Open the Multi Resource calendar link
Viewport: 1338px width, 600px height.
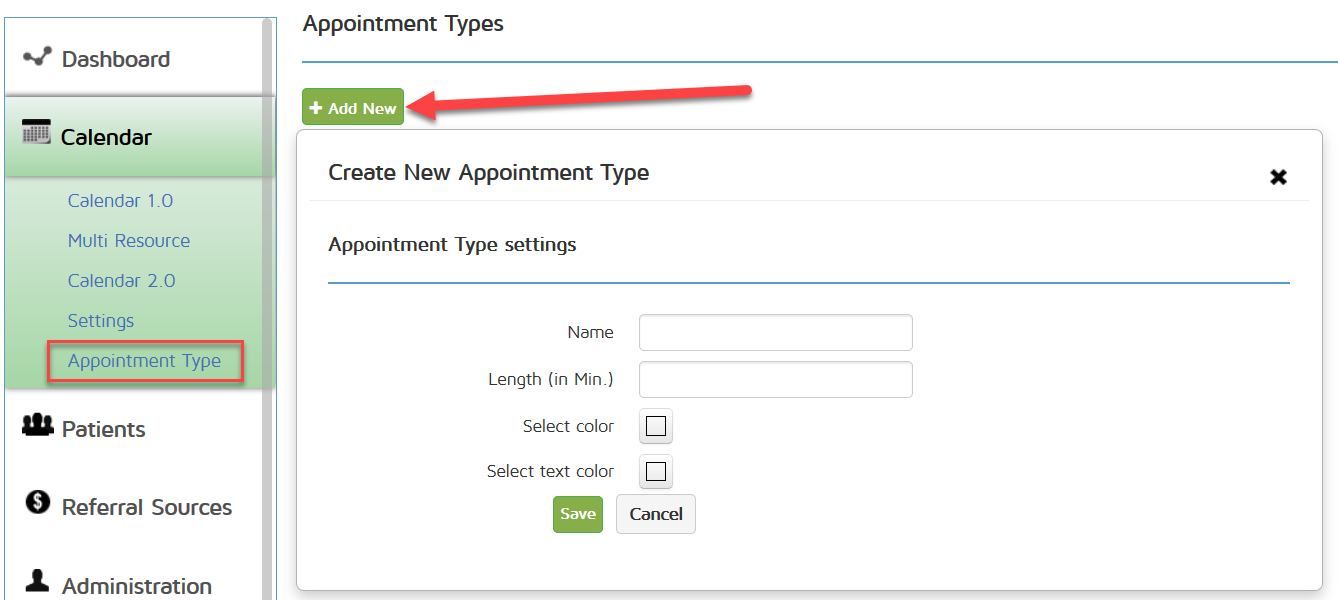coord(129,241)
